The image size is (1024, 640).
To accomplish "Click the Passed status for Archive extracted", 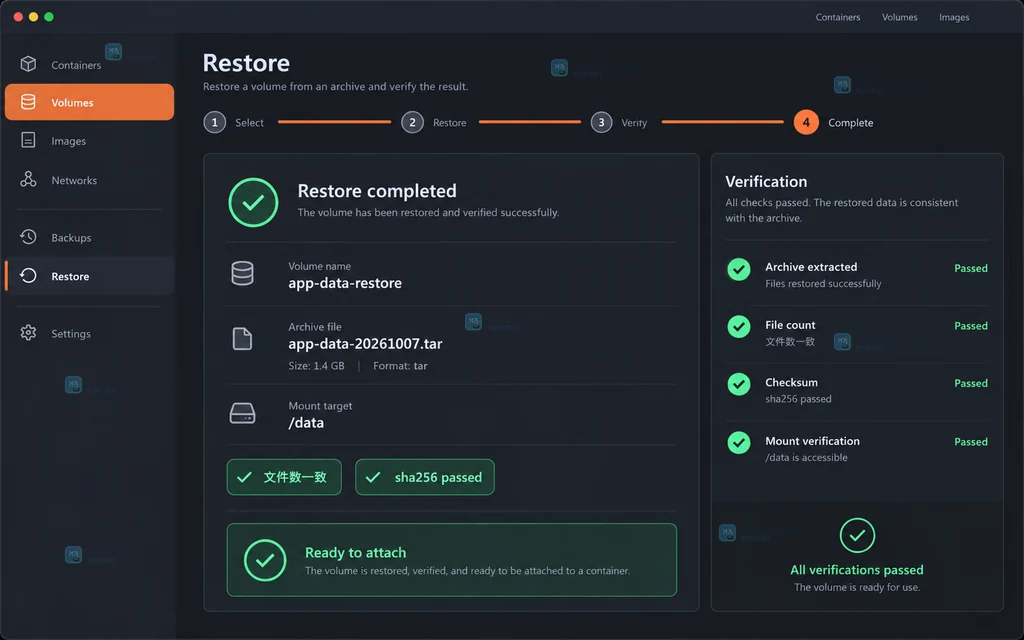I will 970,268.
